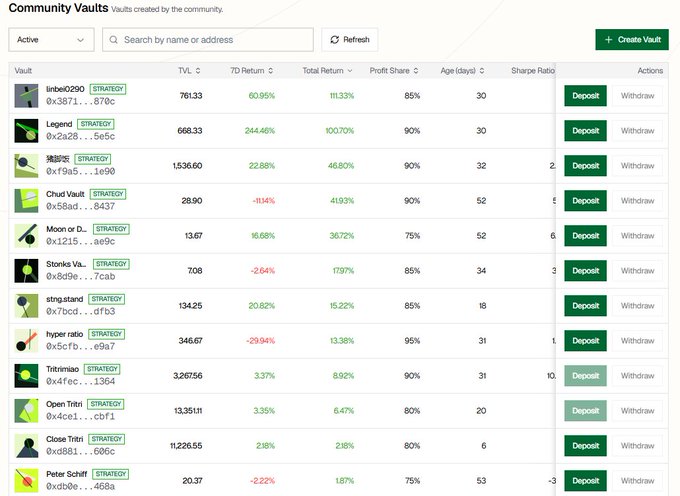Click the STRATEGY tag beside Peter Schiff
The height and width of the screenshot is (496, 680).
click(111, 474)
